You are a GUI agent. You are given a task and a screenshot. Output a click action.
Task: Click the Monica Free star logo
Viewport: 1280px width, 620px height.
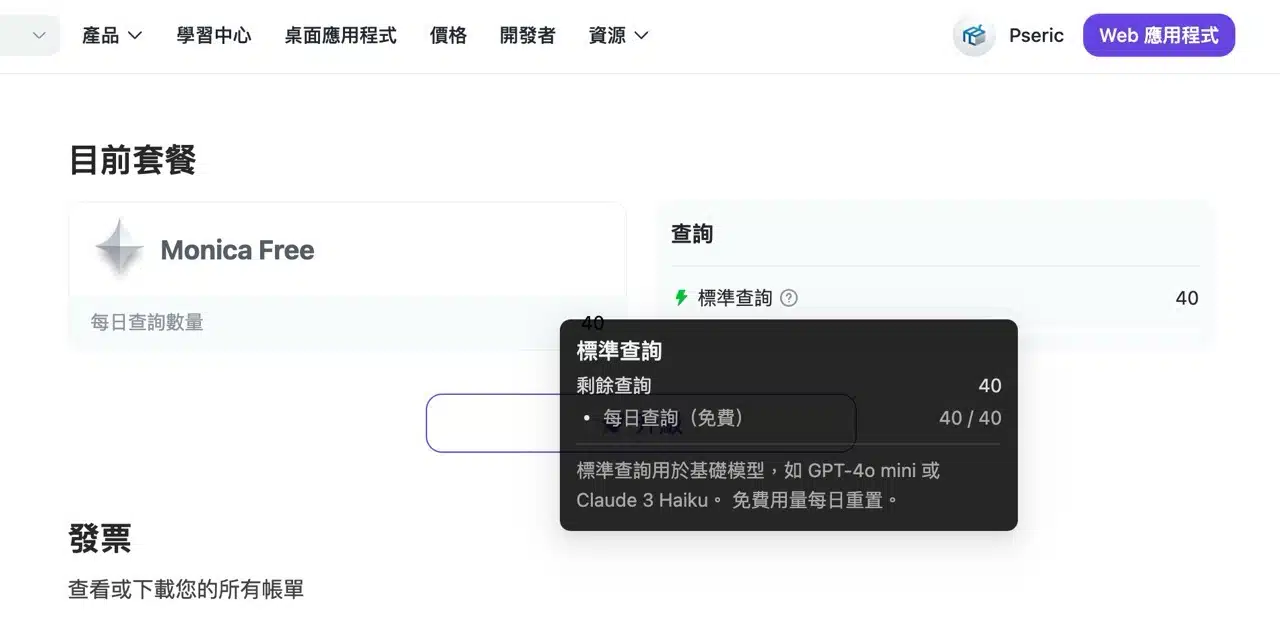(119, 248)
